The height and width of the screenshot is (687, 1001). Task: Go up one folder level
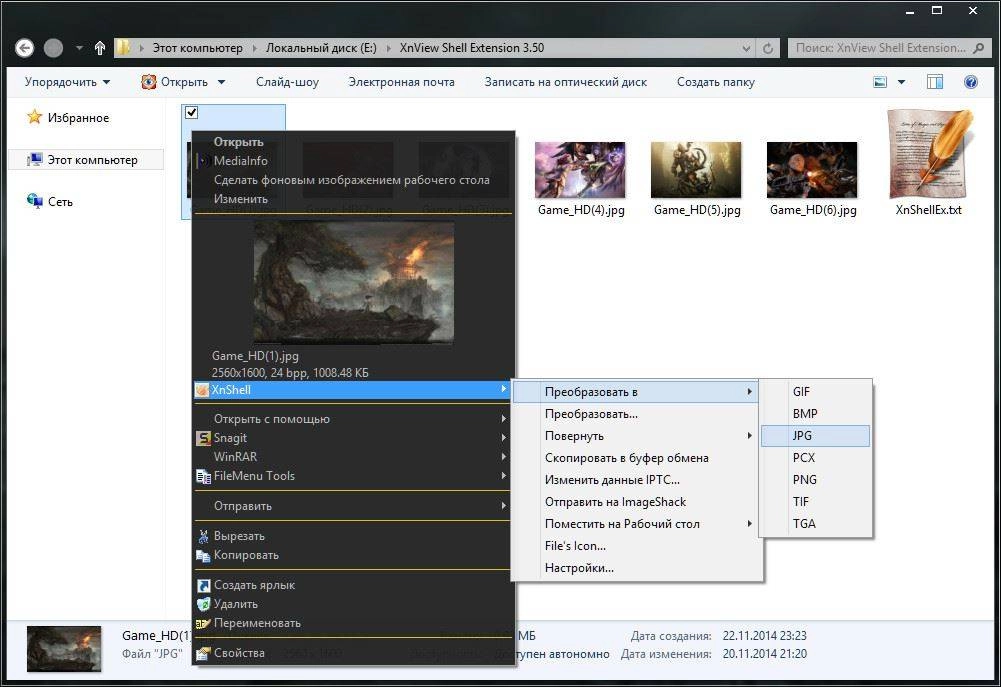pyautogui.click(x=100, y=48)
